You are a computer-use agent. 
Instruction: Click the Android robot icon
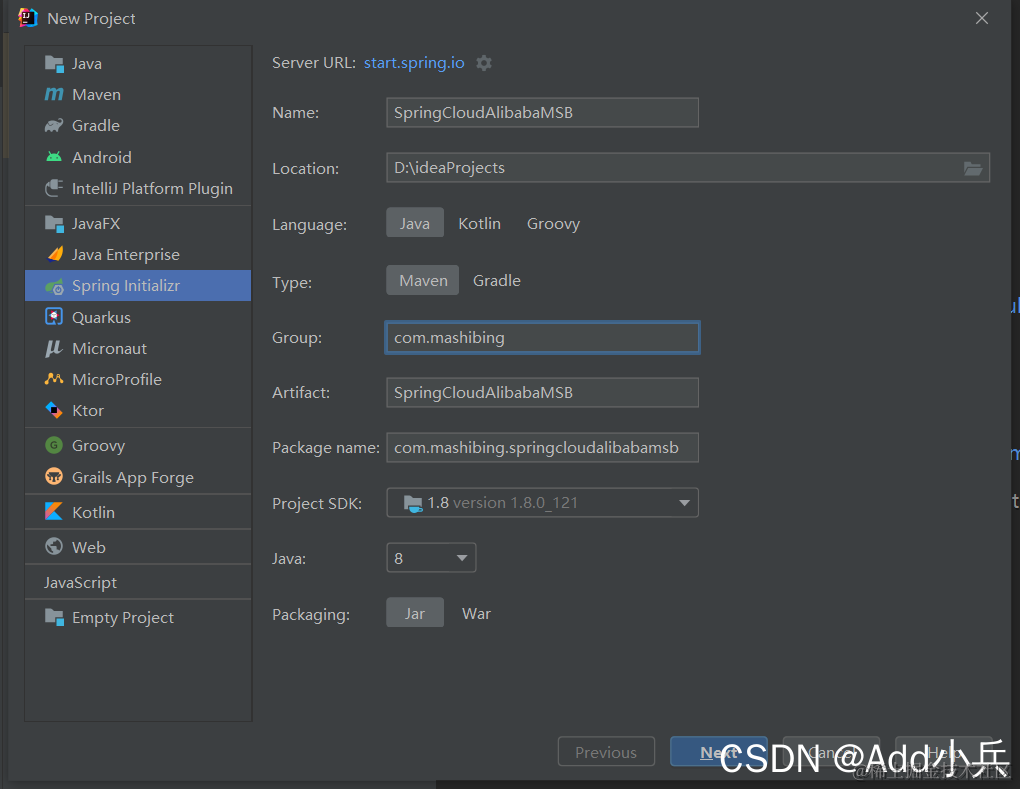click(x=54, y=157)
